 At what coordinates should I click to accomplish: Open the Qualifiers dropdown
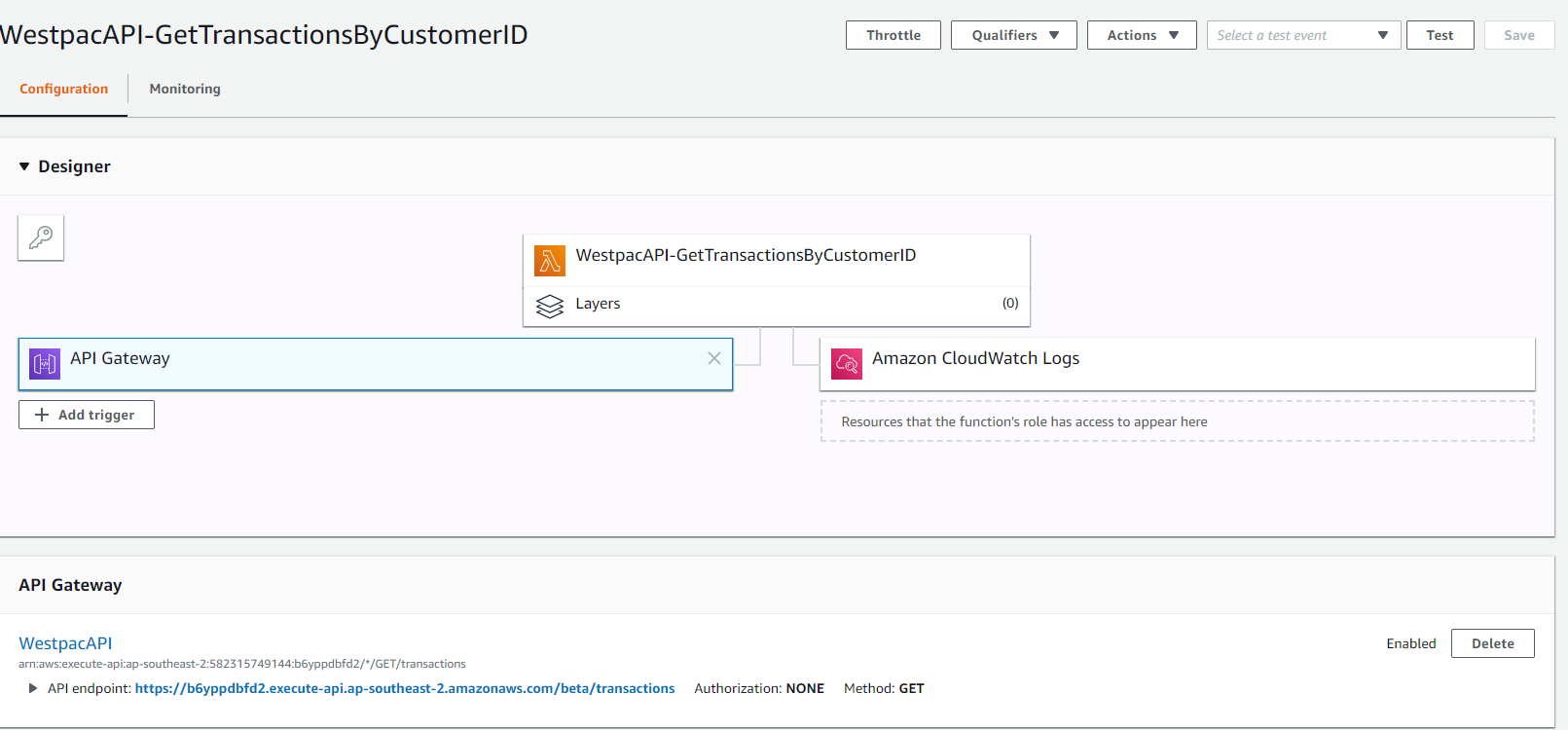click(1014, 35)
